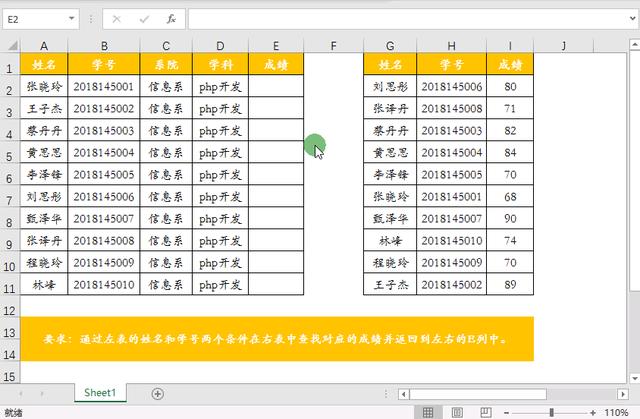The width and height of the screenshot is (640, 419).
Task: Click the zoom out minus button
Action: point(506,413)
